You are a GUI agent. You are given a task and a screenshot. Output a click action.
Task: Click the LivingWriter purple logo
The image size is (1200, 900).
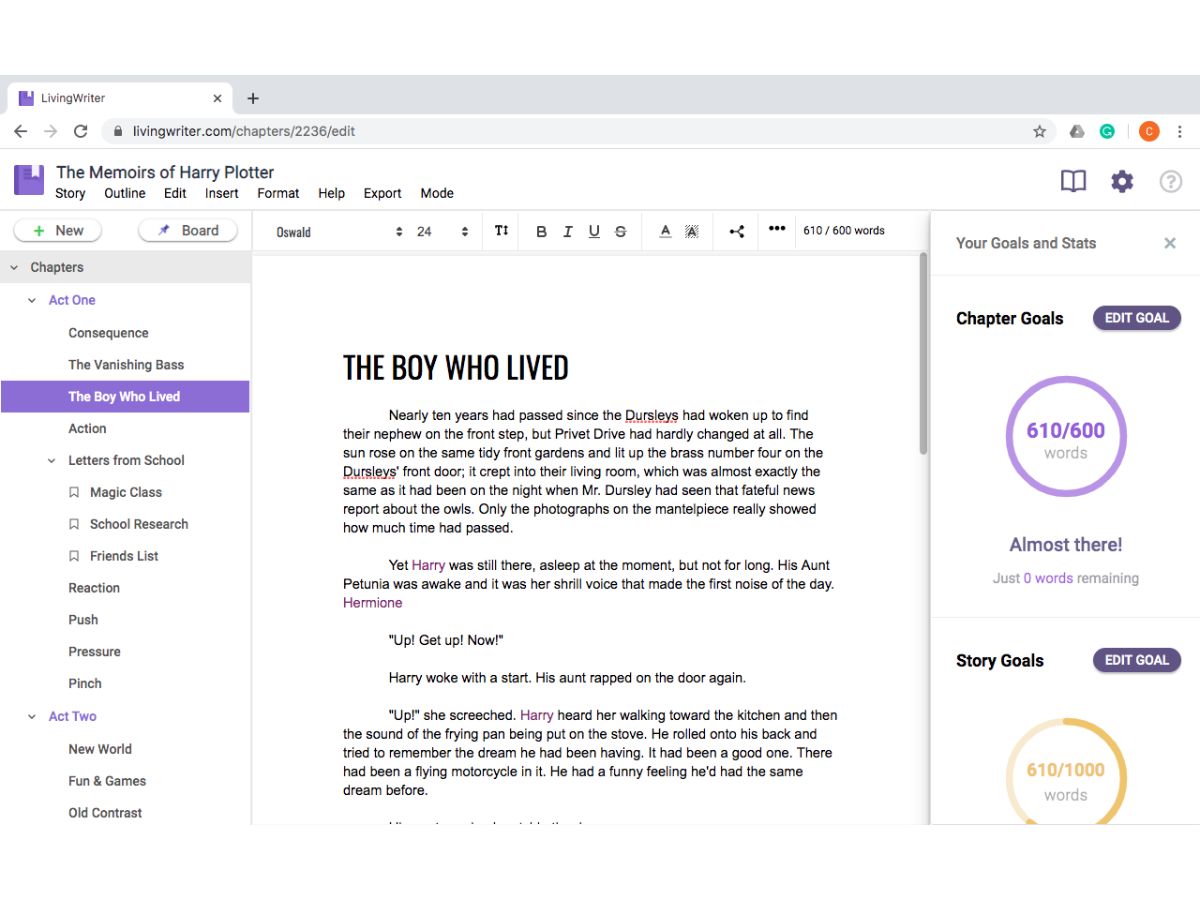point(29,180)
